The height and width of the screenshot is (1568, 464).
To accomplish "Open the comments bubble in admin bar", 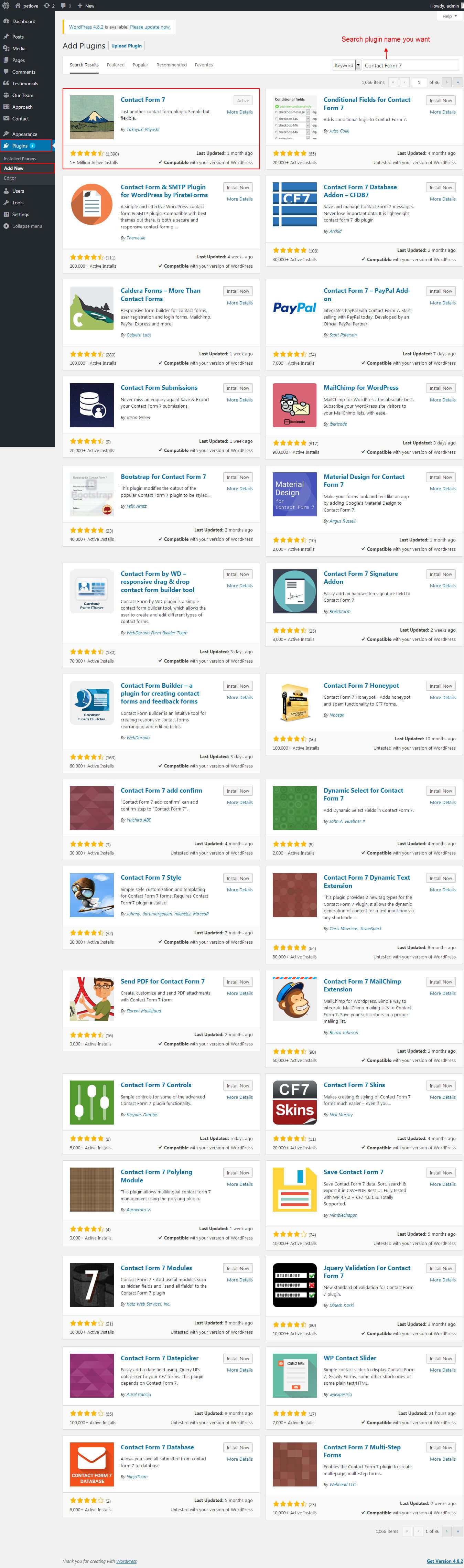I will tap(63, 6).
